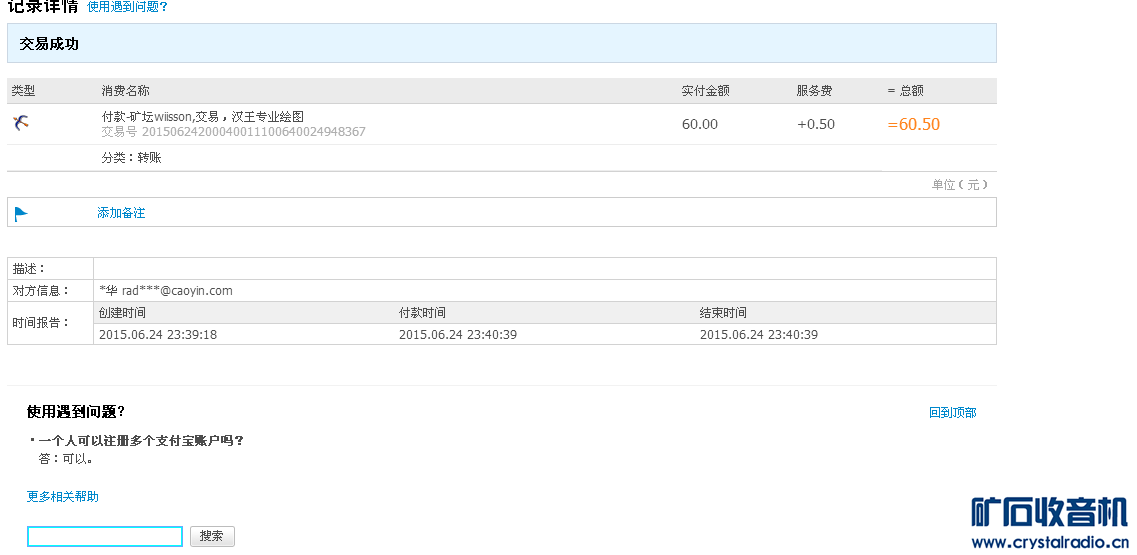The image size is (1137, 555).
Task: Click the 类型 column header
Action: click(x=23, y=91)
